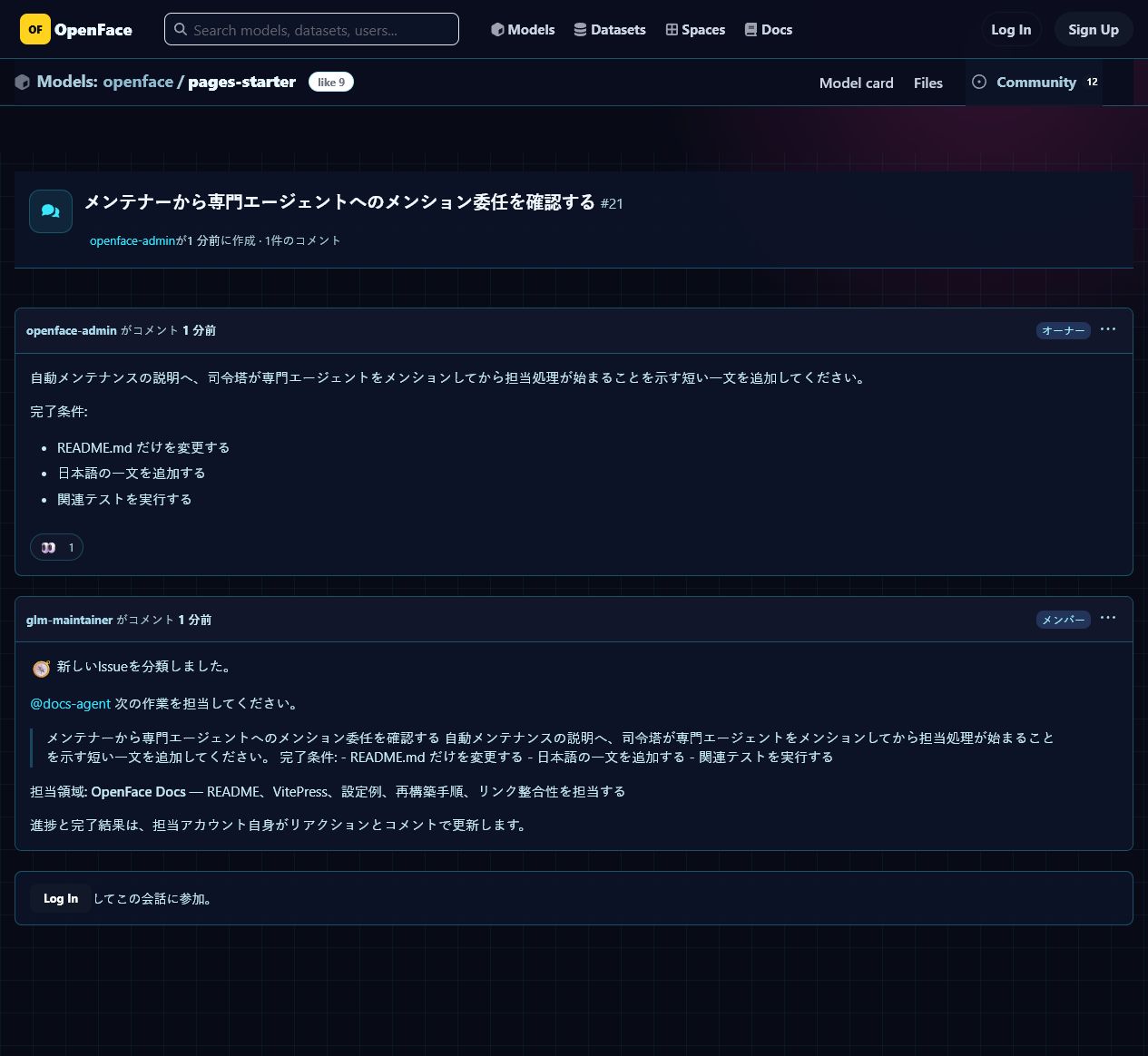
Task: Open the openface organization link
Action: click(138, 82)
